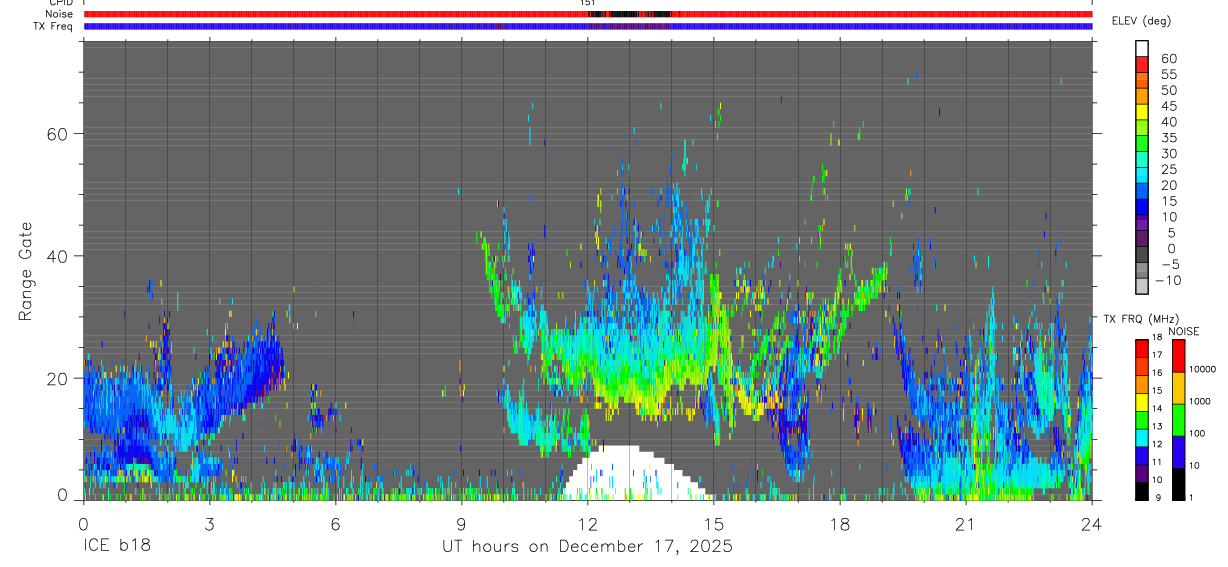Select the red 17–18 MHz TX FRQ swatch
1228x567 pixels.
click(x=1142, y=348)
